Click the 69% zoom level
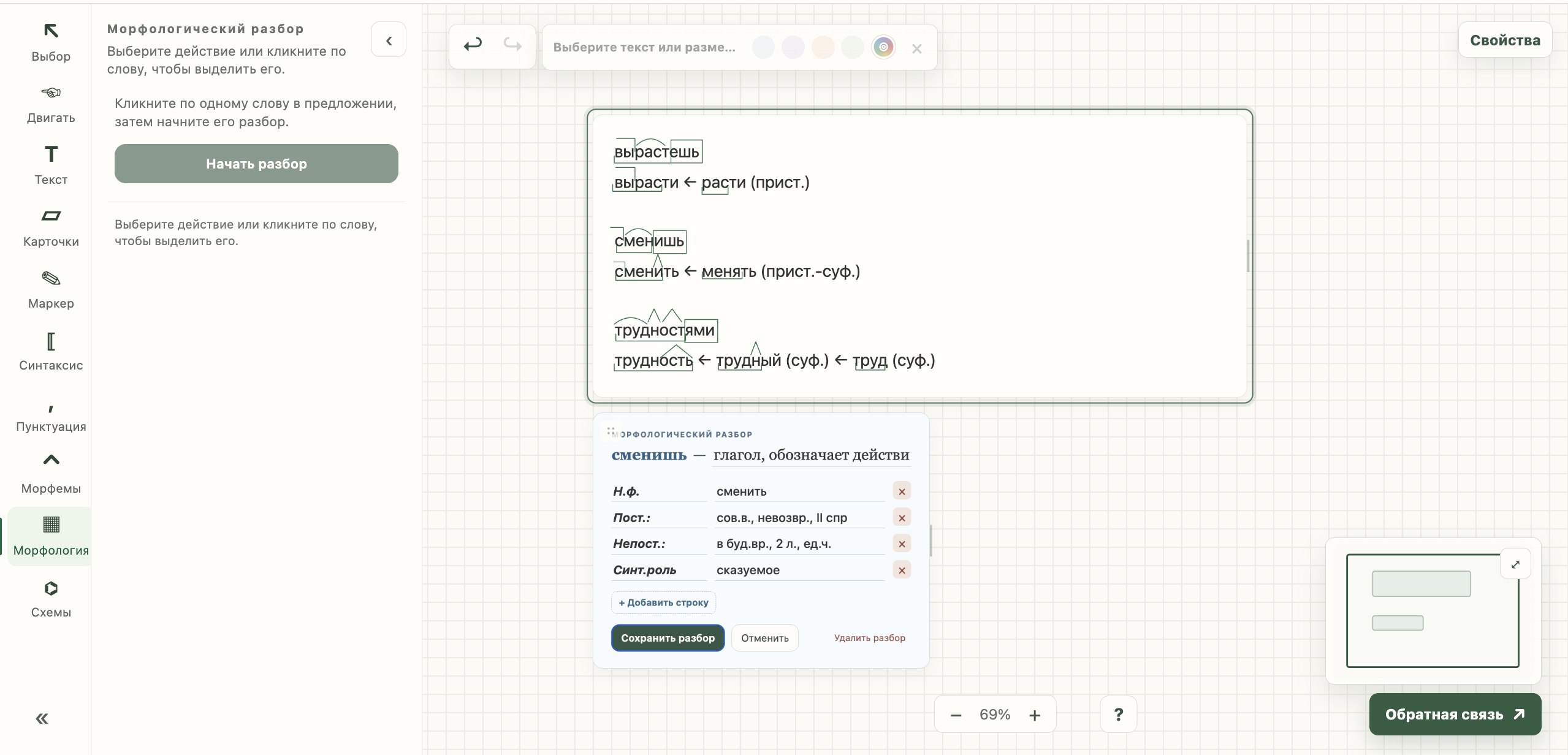 (995, 715)
